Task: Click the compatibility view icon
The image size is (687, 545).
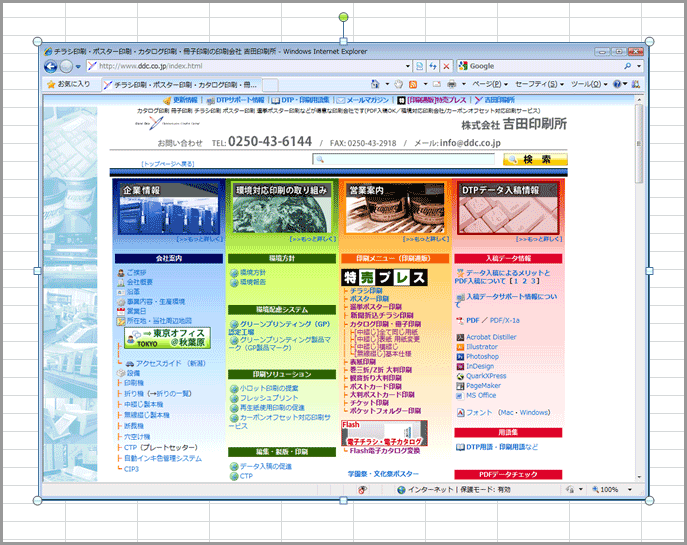Action: [x=419, y=66]
